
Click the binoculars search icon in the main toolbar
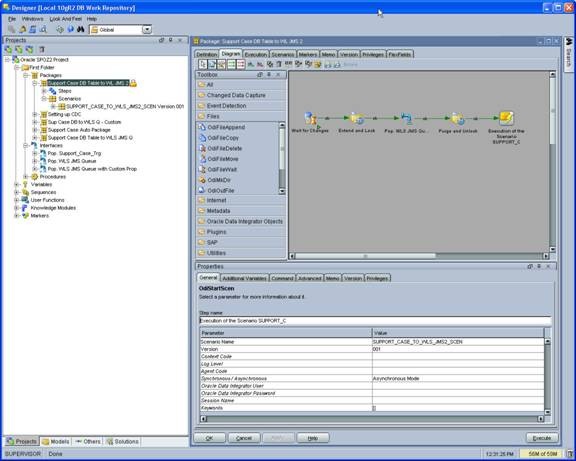(80, 29)
